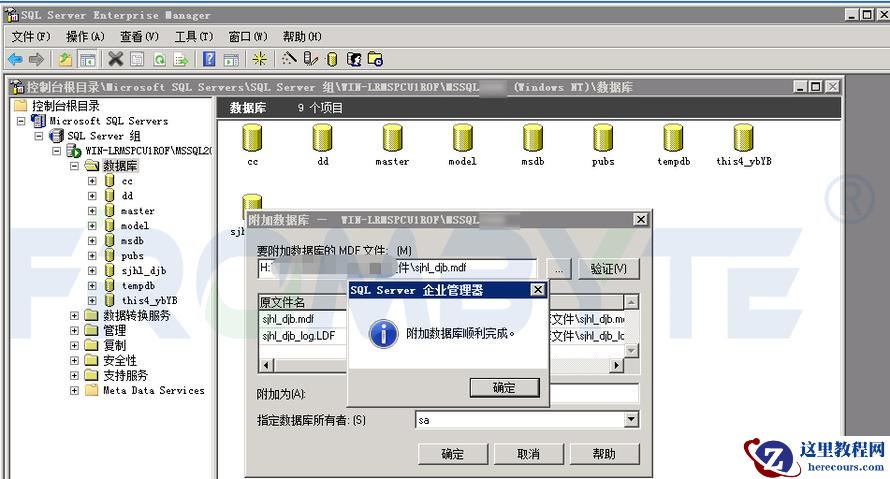The image size is (890, 479).
Task: Open the 查看(V) menu
Action: click(139, 37)
